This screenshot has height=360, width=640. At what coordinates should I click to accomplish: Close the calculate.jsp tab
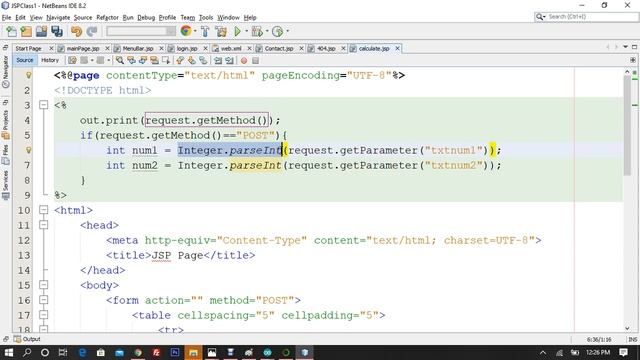tap(397, 49)
